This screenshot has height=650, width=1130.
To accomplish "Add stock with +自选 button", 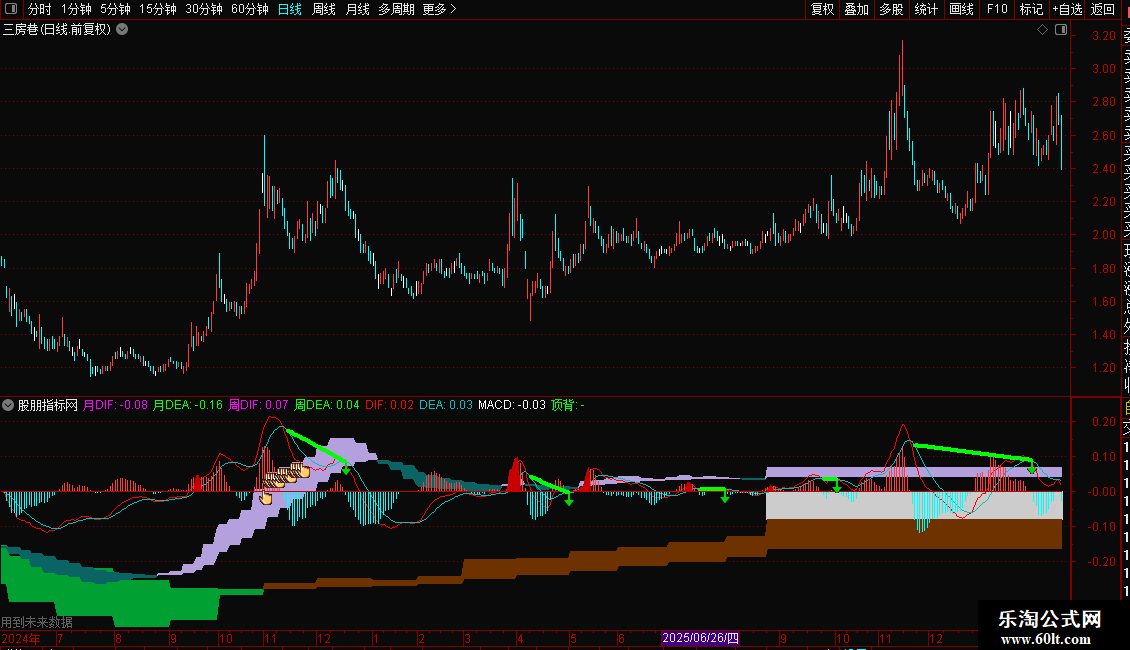I will tap(1067, 9).
